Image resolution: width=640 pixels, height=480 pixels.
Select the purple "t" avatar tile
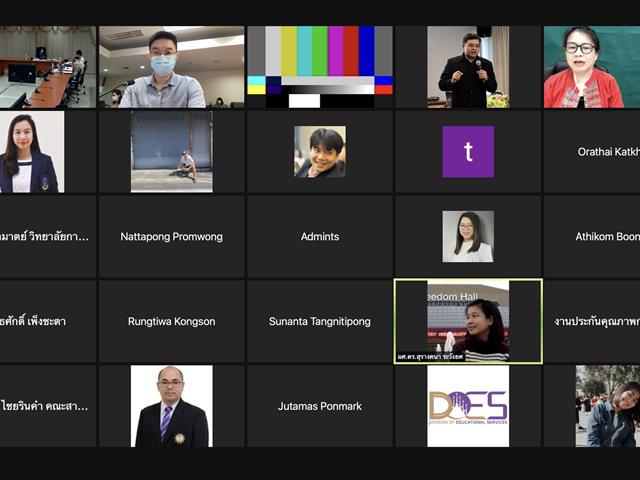pyautogui.click(x=468, y=151)
